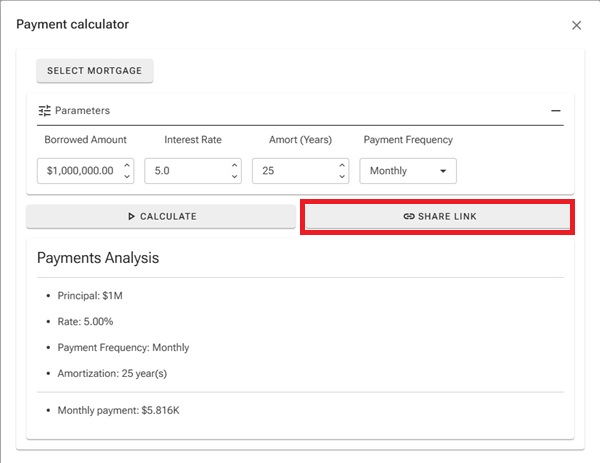Viewport: 600px width, 463px height.
Task: Collapse the Parameters section with minus icon
Action: pyautogui.click(x=556, y=111)
